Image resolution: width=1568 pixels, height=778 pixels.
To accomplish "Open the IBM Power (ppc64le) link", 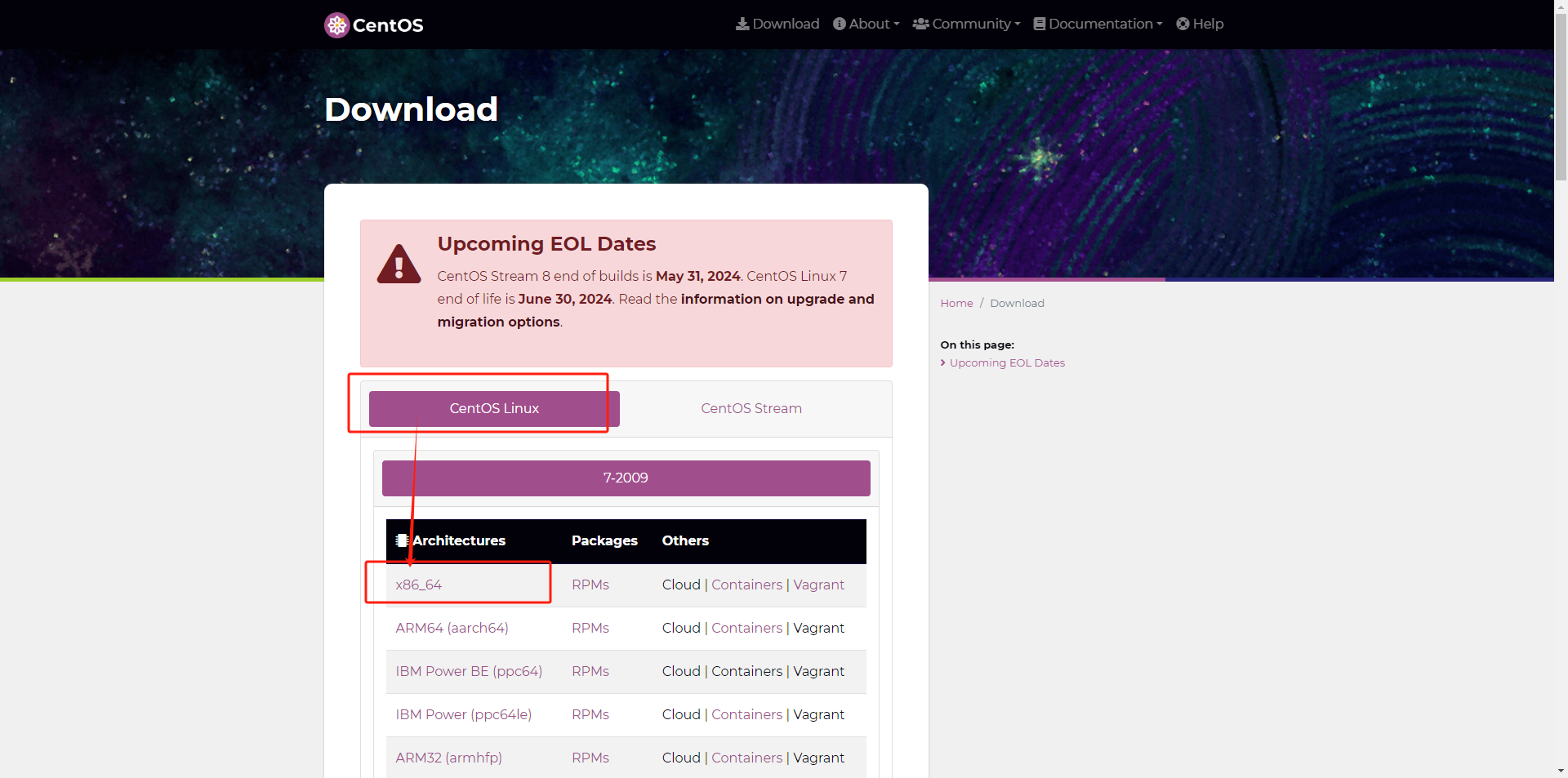I will 464,715.
